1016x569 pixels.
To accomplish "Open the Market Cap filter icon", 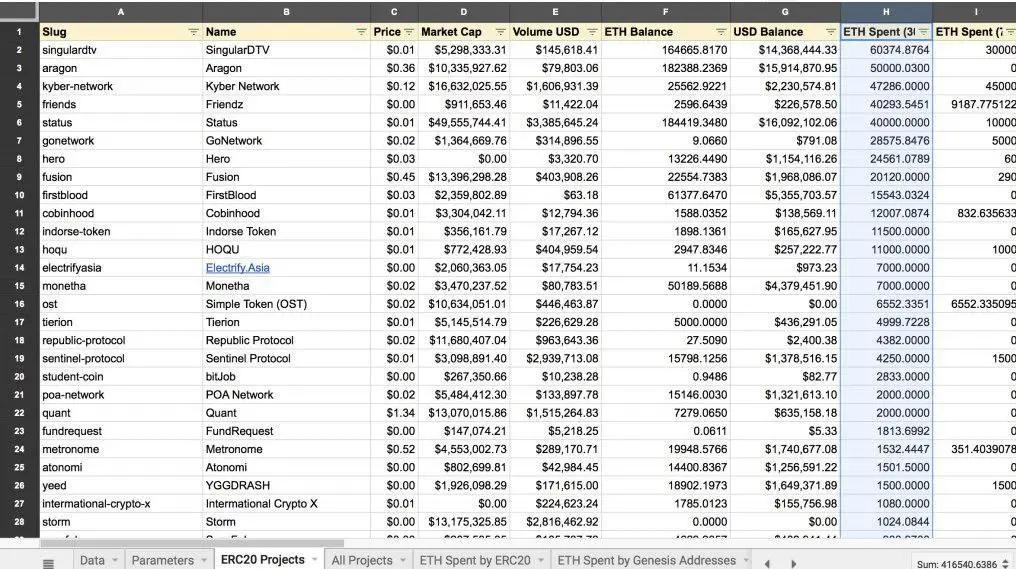I will pos(500,32).
